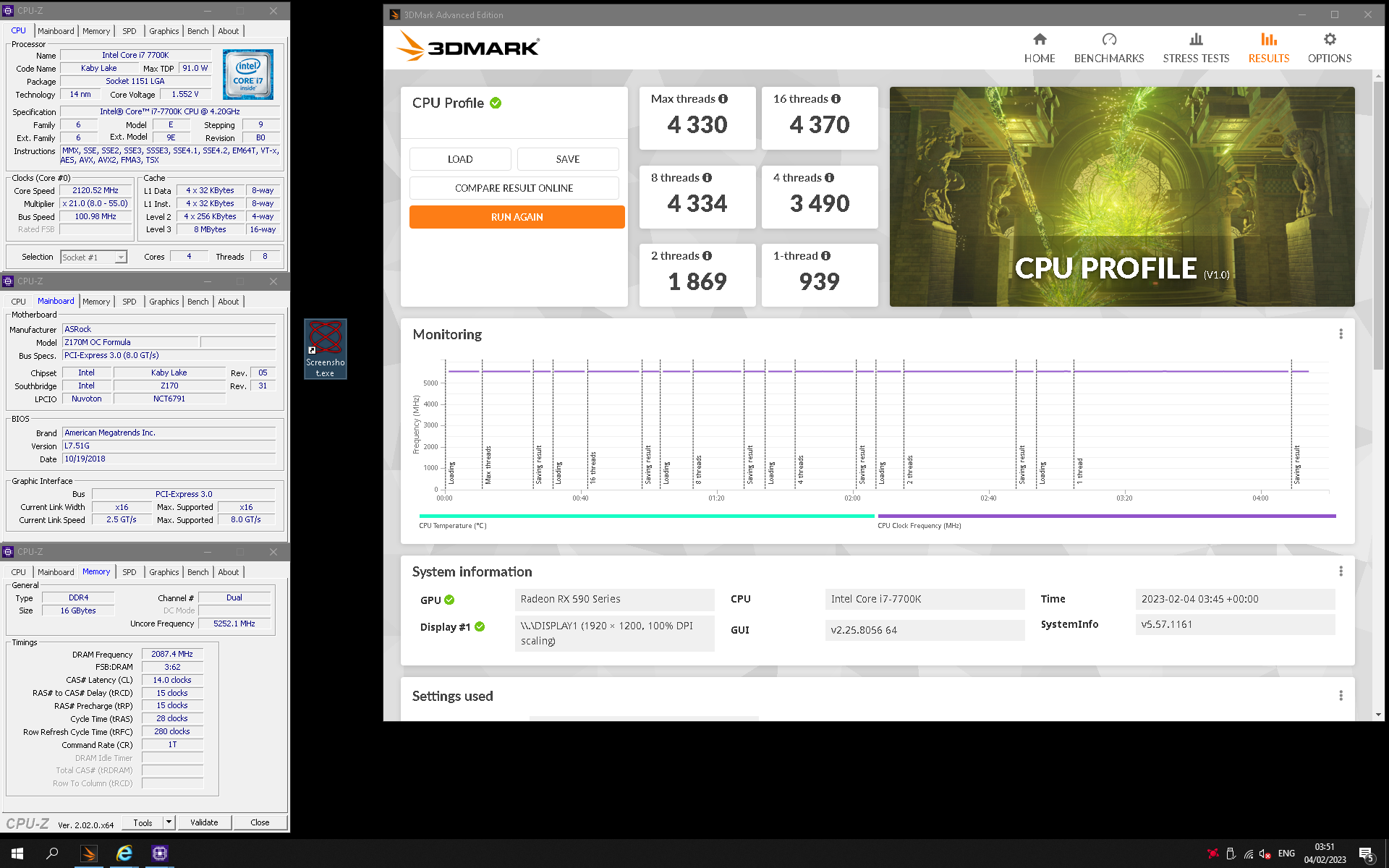Image resolution: width=1389 pixels, height=868 pixels.
Task: Click the volume muted tray icon
Action: [1265, 854]
